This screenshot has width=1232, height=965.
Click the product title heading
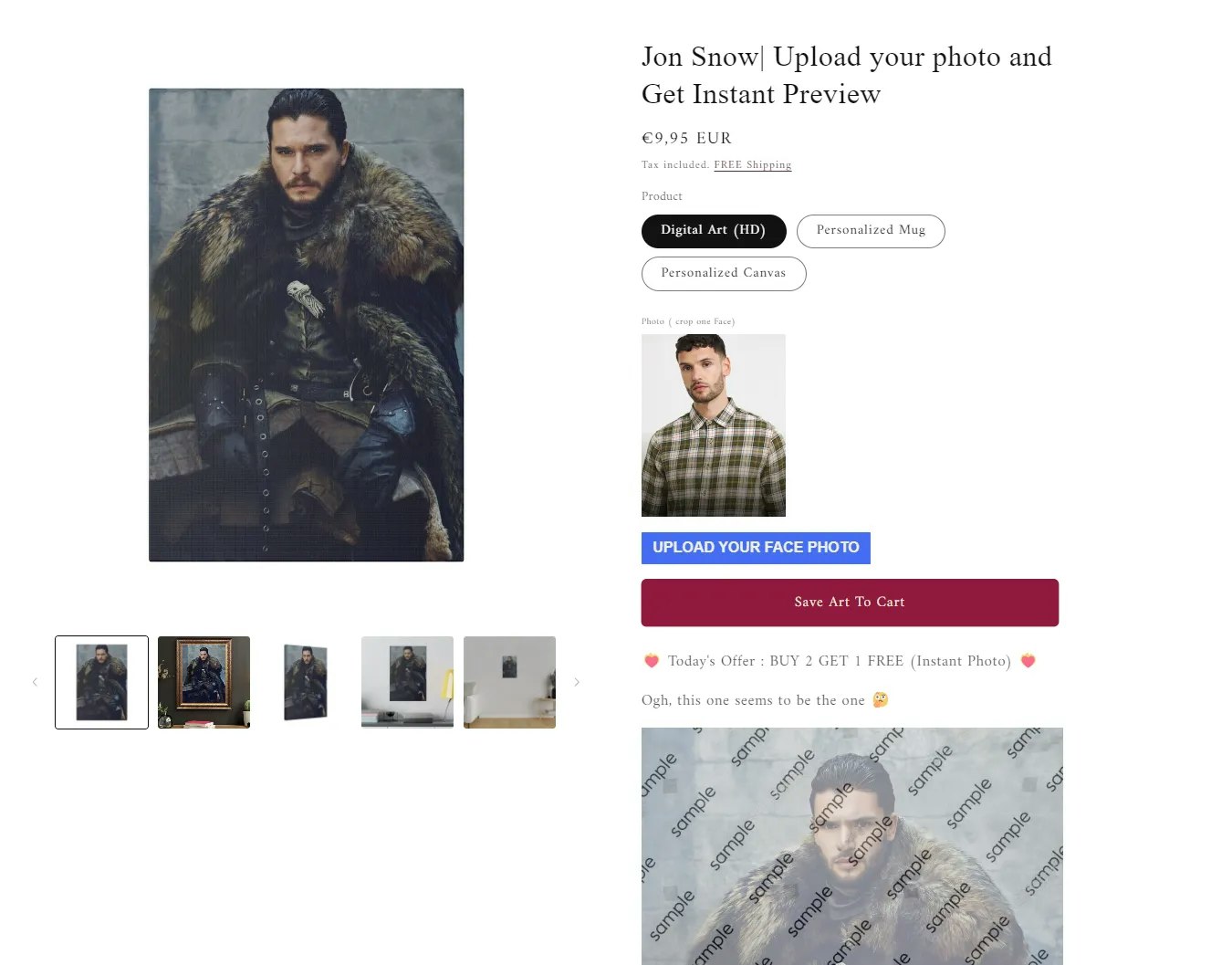(x=847, y=75)
